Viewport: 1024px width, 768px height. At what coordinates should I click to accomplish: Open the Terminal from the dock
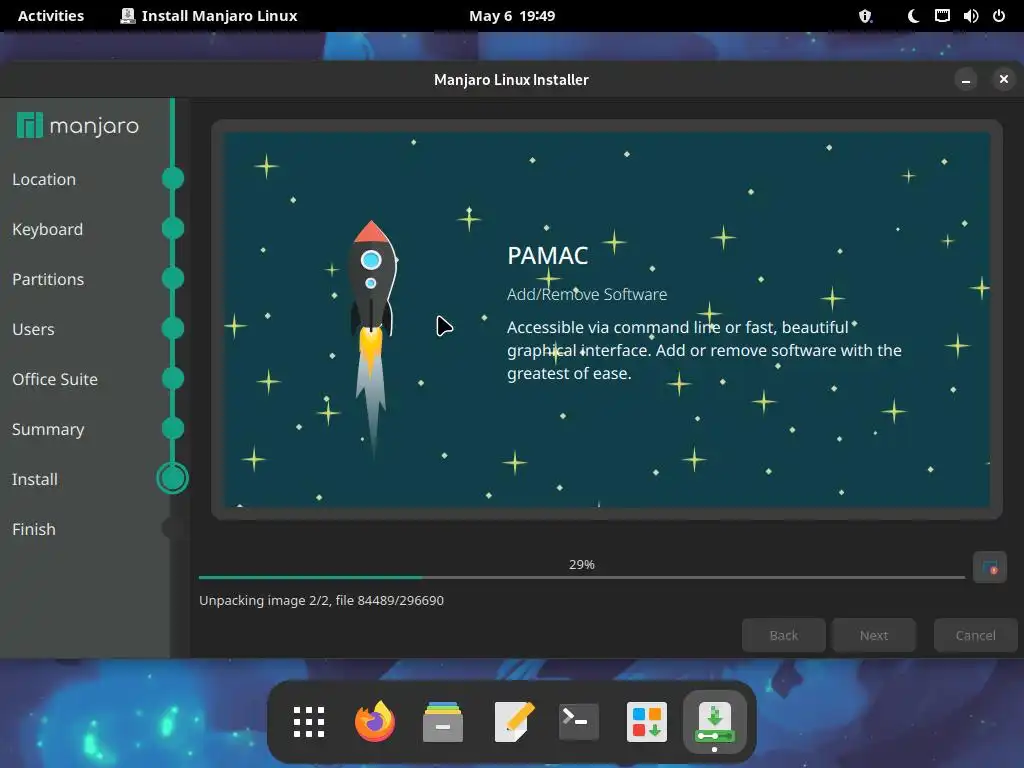pyautogui.click(x=579, y=722)
